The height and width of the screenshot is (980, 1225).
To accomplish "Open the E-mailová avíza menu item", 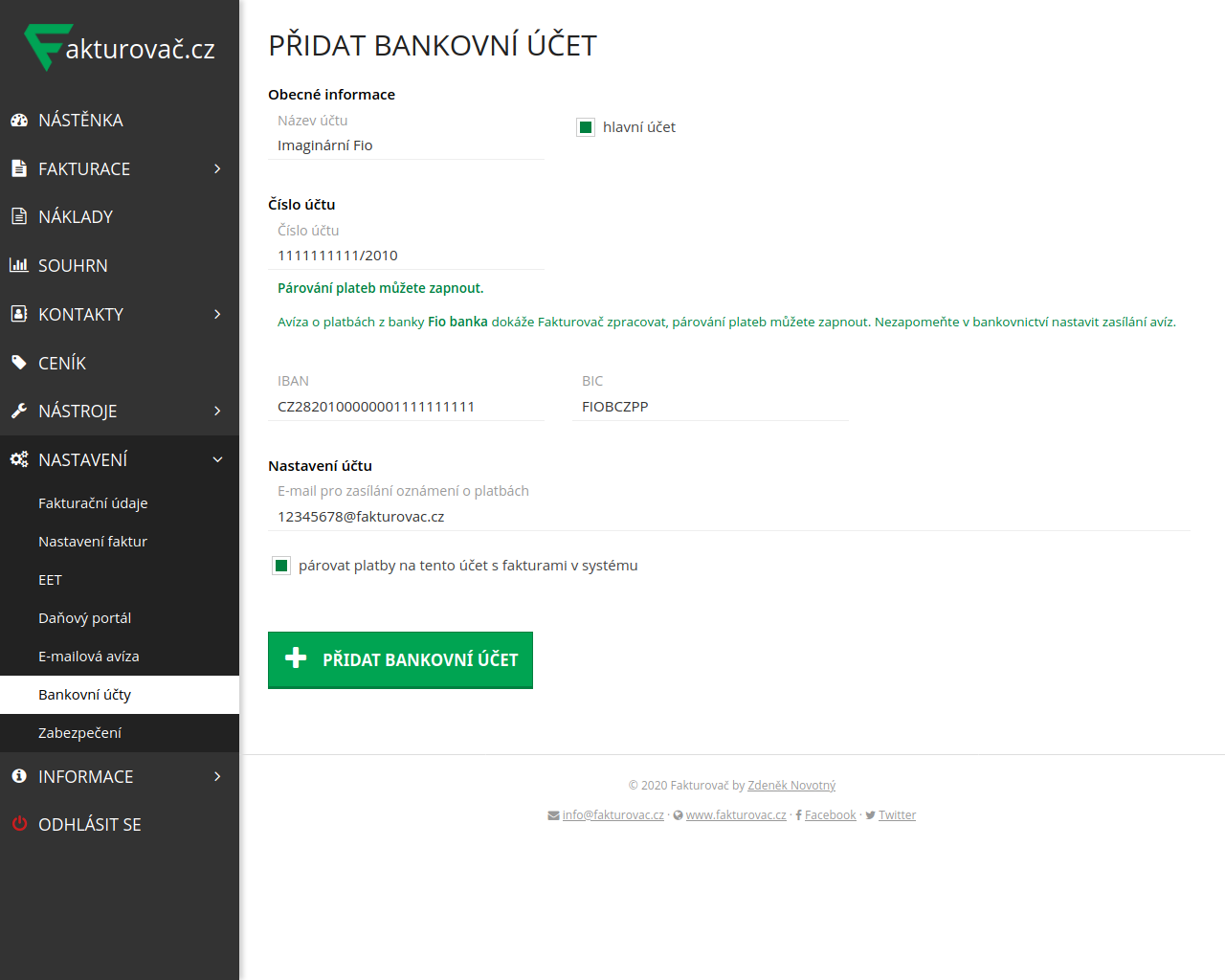I will [x=88, y=657].
